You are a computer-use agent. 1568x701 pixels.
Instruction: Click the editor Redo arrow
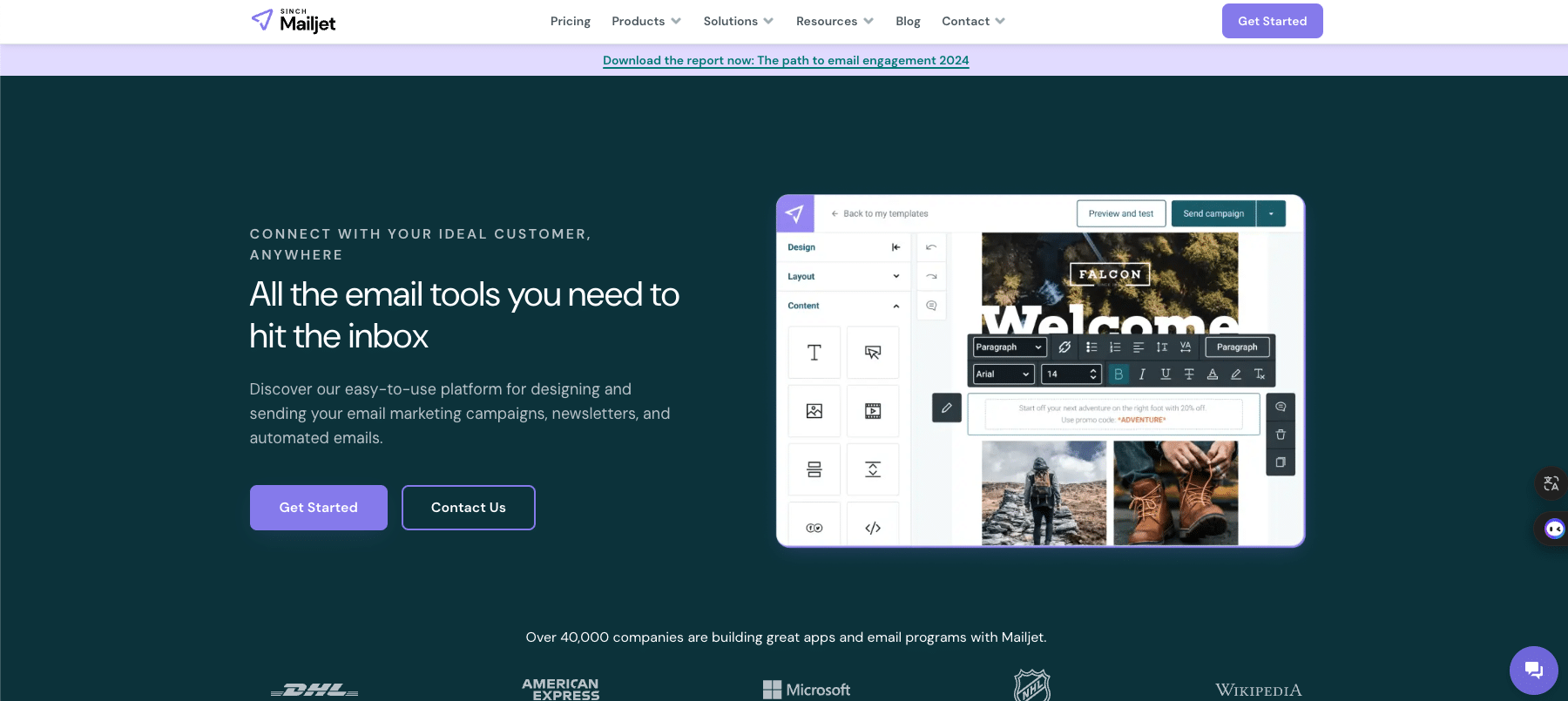pos(931,276)
